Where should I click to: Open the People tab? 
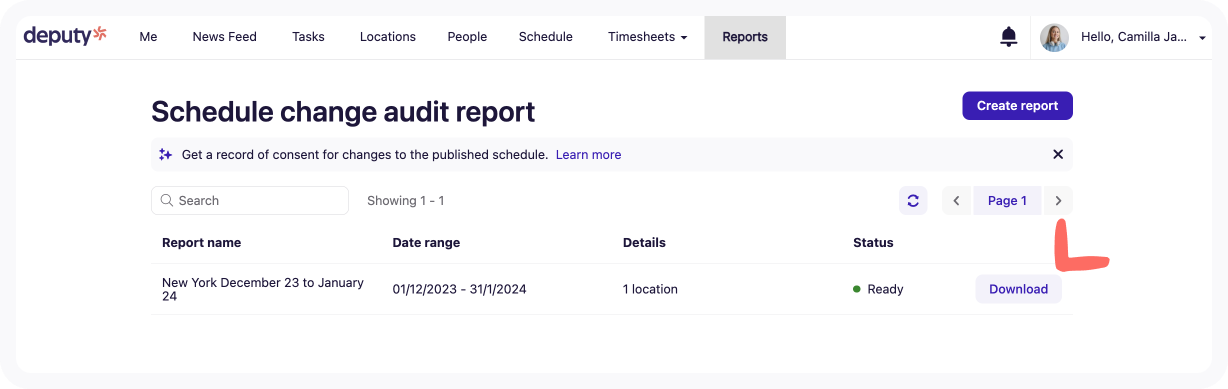467,37
